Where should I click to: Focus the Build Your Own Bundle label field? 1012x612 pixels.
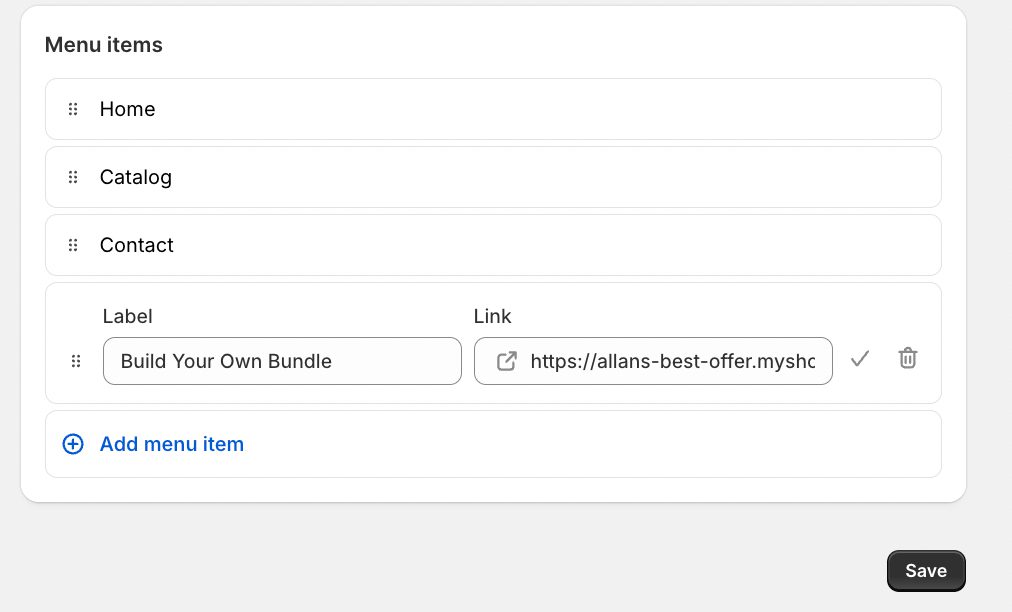tap(282, 361)
